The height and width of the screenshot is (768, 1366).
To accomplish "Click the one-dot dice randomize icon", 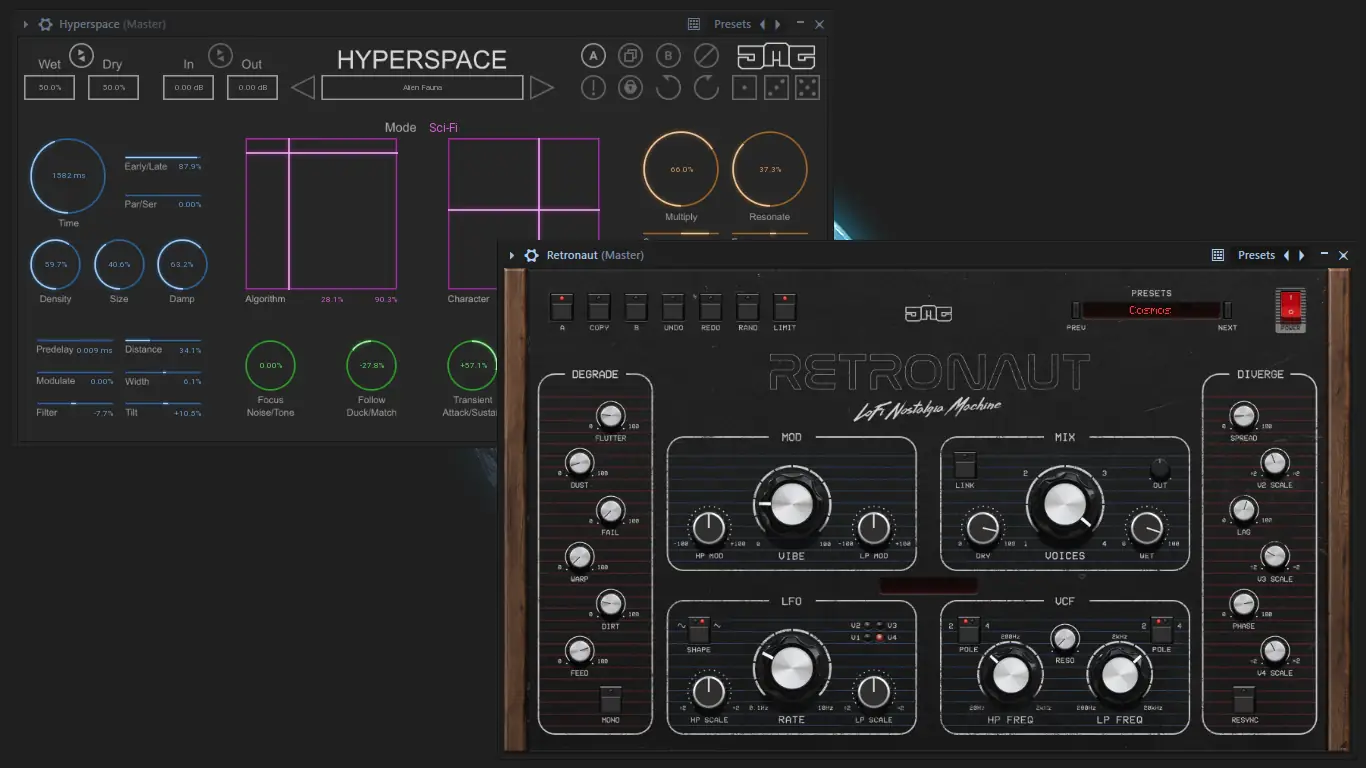I will coord(744,88).
